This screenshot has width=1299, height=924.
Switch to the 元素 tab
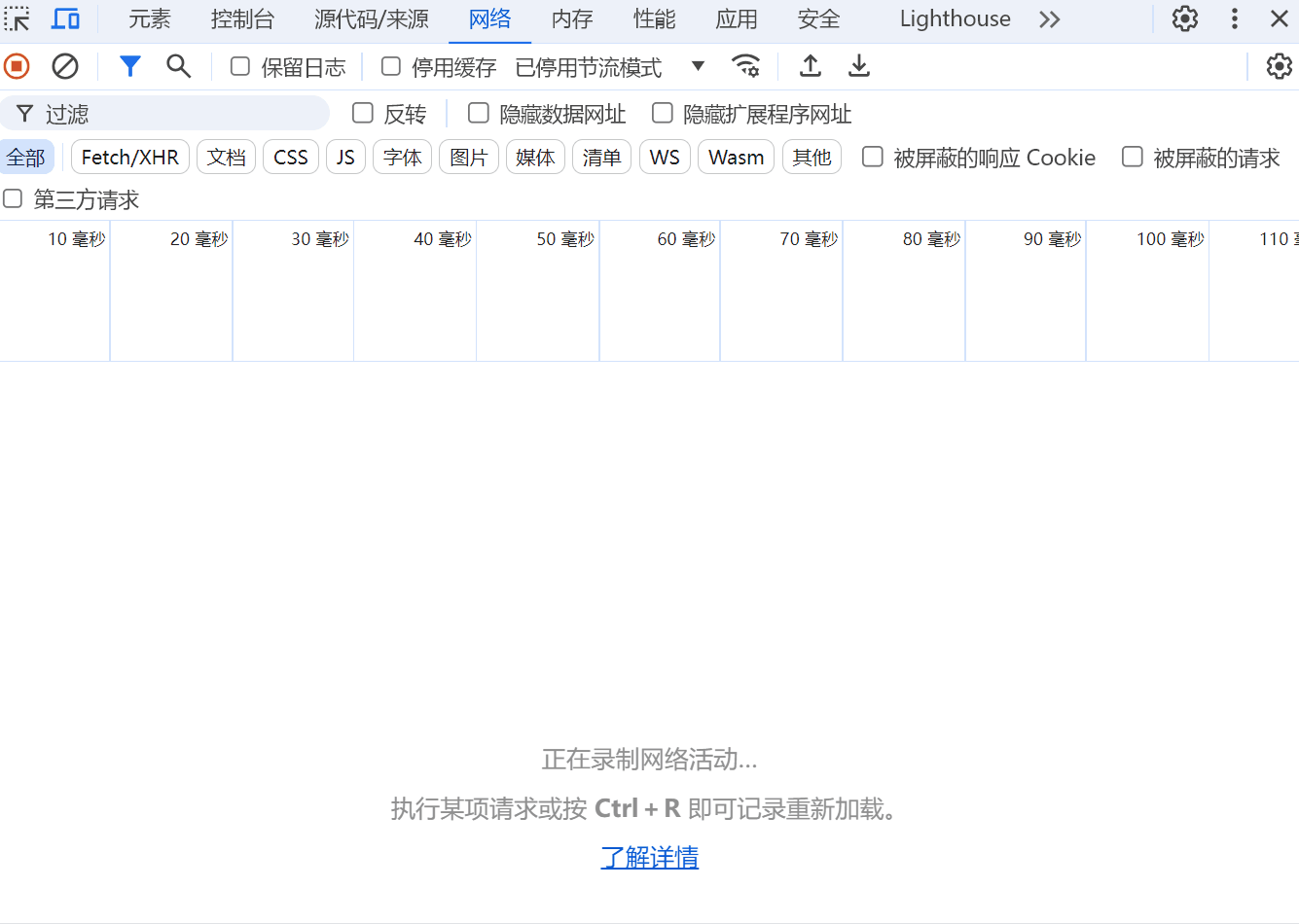(150, 18)
